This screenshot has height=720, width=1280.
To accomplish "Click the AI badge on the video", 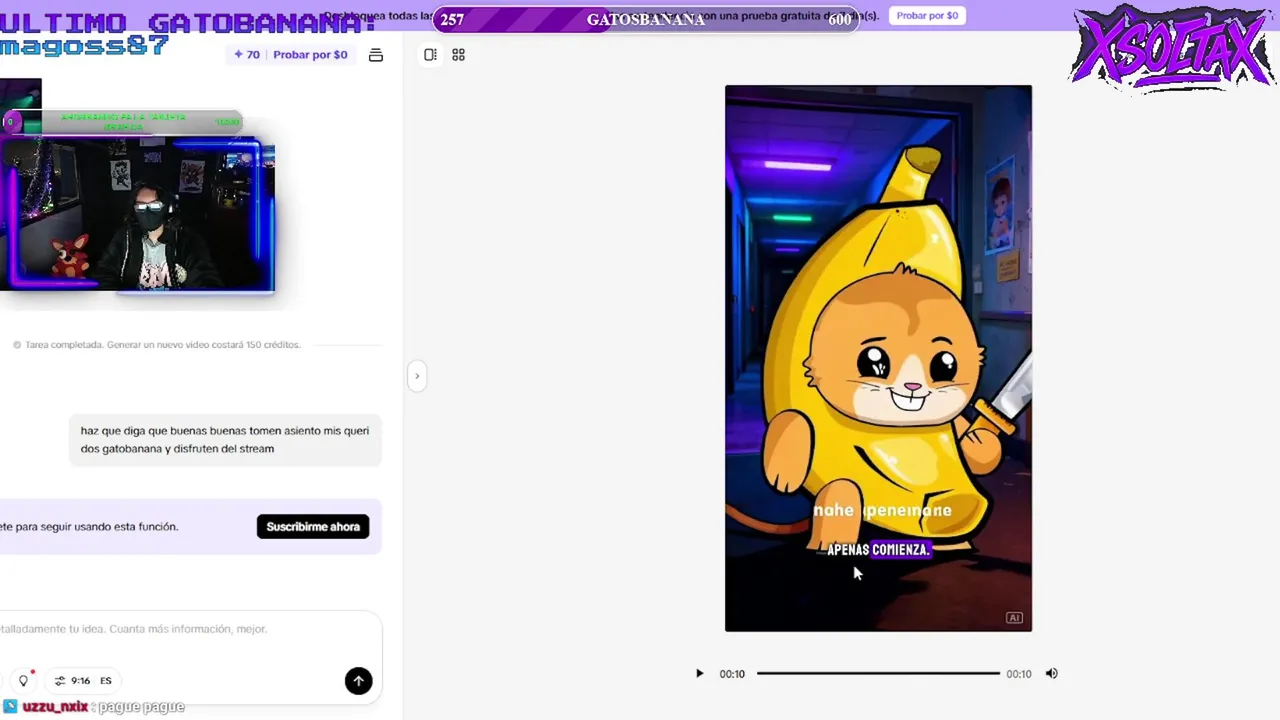I will pos(1014,618).
